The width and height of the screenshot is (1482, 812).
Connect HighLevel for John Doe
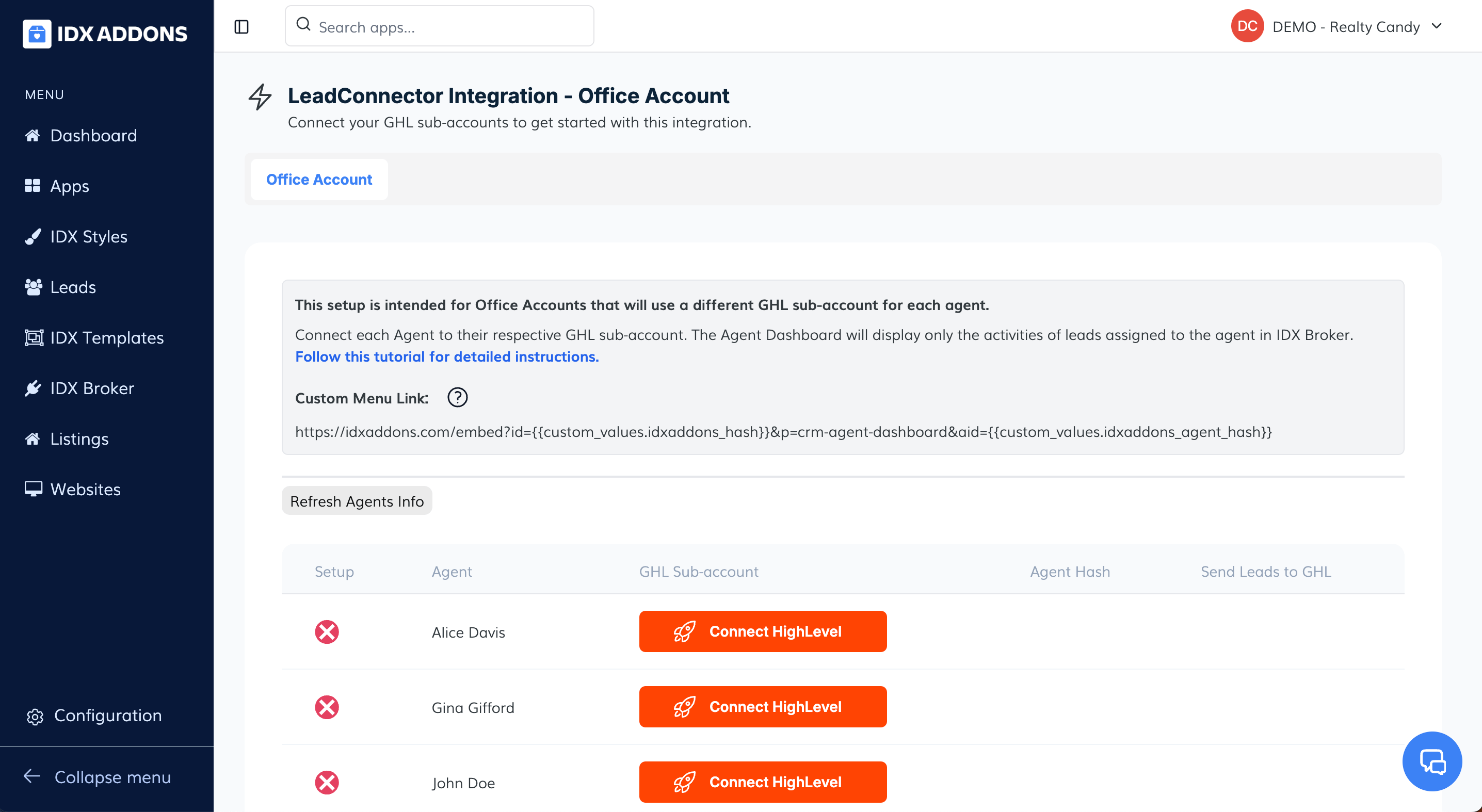click(762, 782)
